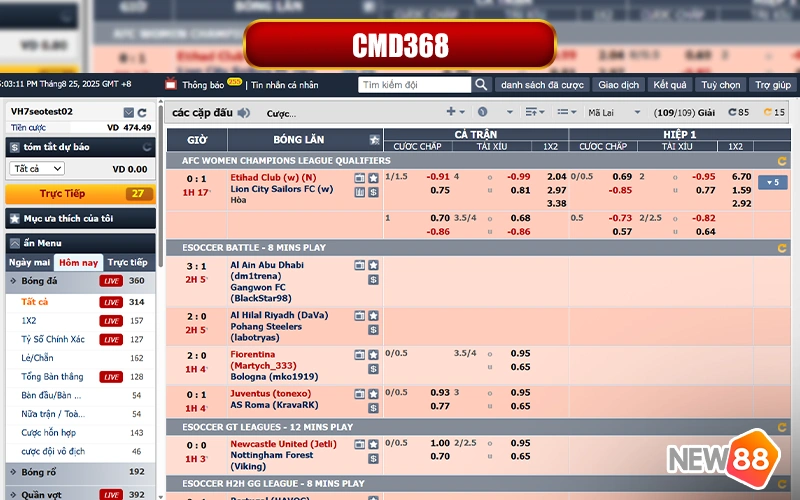The width and height of the screenshot is (800, 500).
Task: Open the Tất cả forecast dropdown
Action: [37, 168]
